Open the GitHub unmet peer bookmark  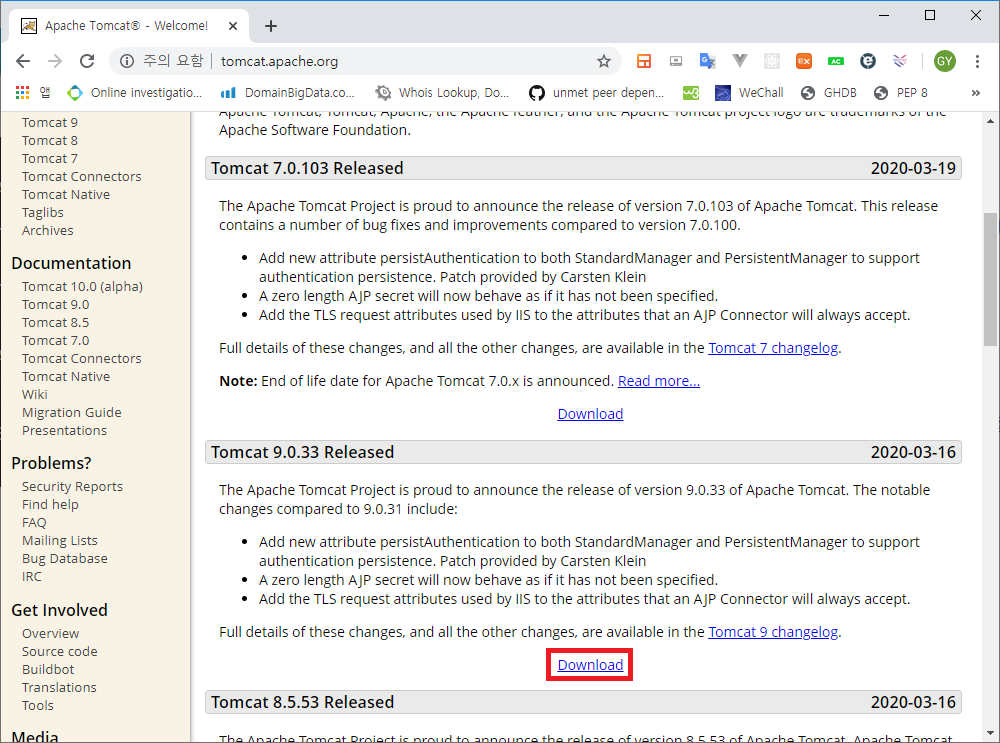[x=596, y=93]
